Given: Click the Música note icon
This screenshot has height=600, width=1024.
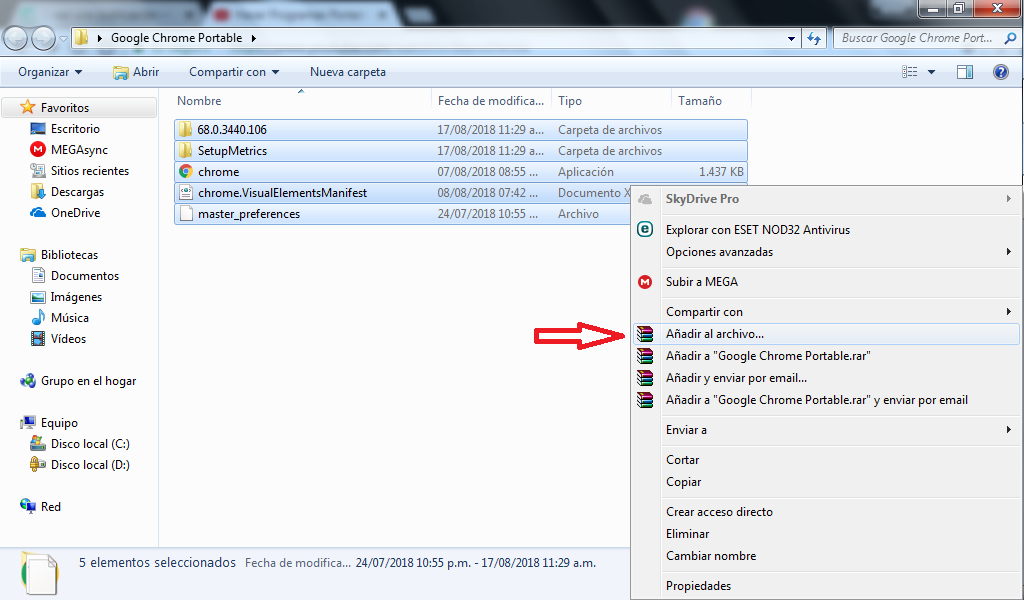Looking at the screenshot, I should click(x=38, y=318).
